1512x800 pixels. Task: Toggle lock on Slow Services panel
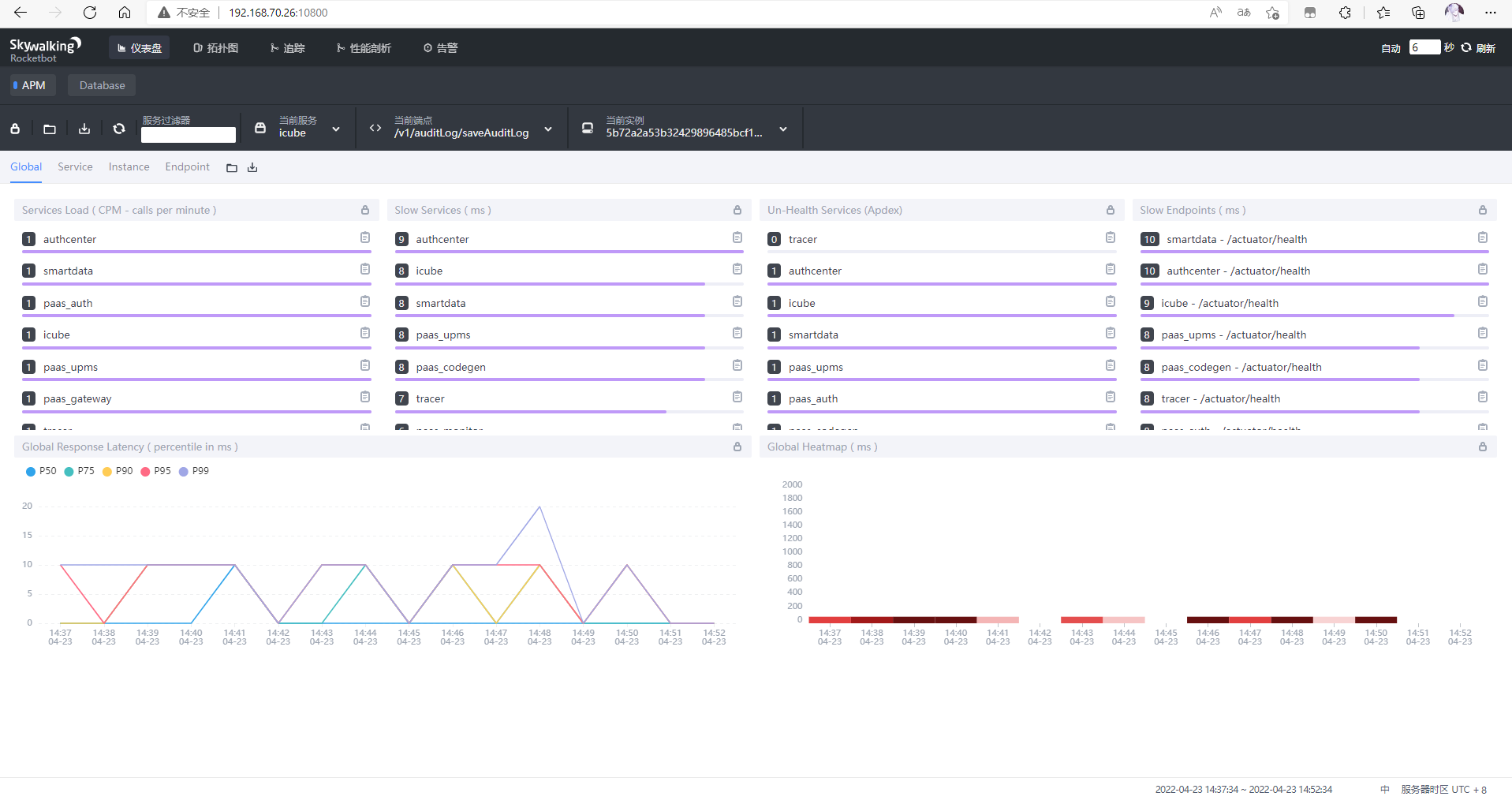[737, 210]
